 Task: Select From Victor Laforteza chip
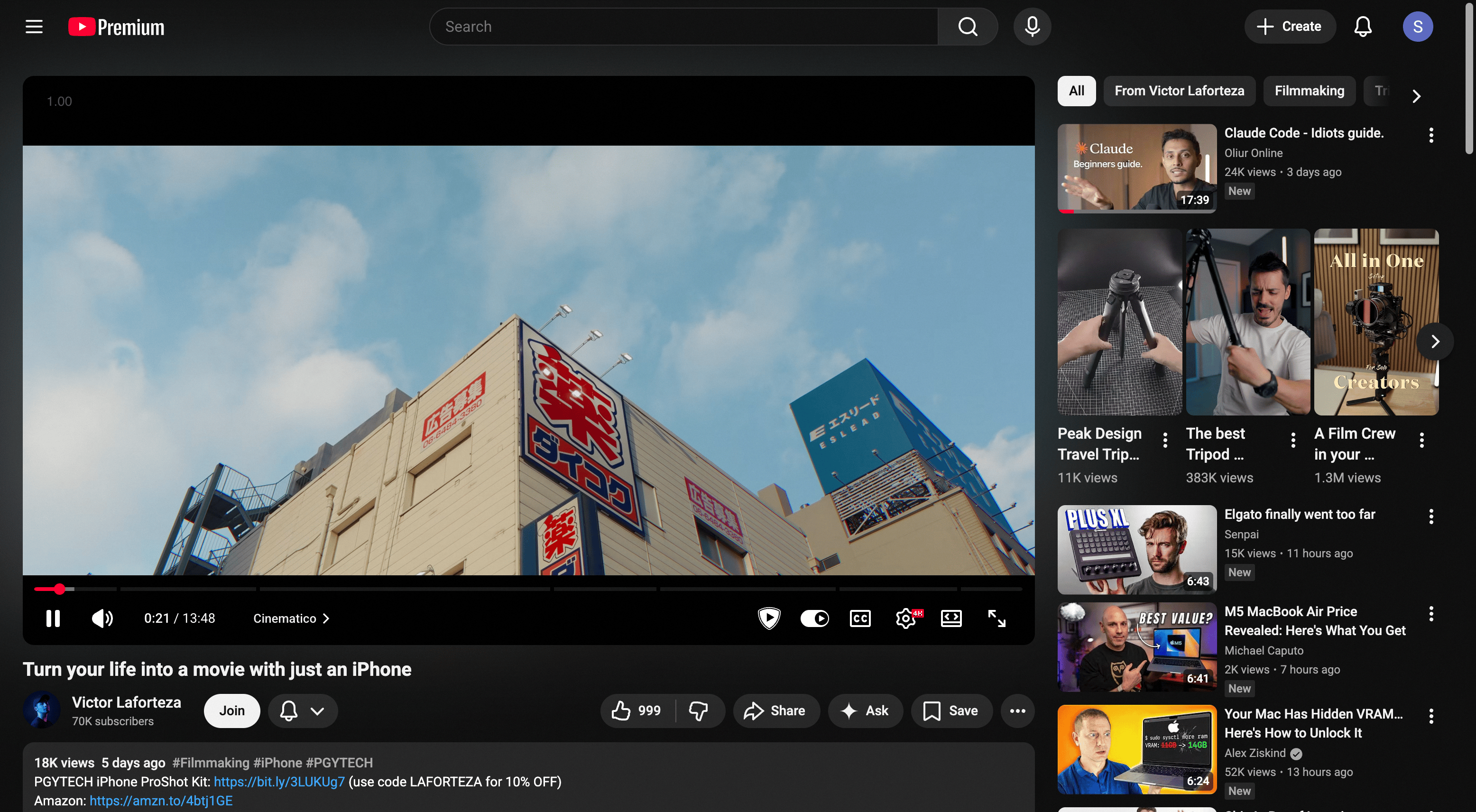click(x=1179, y=91)
